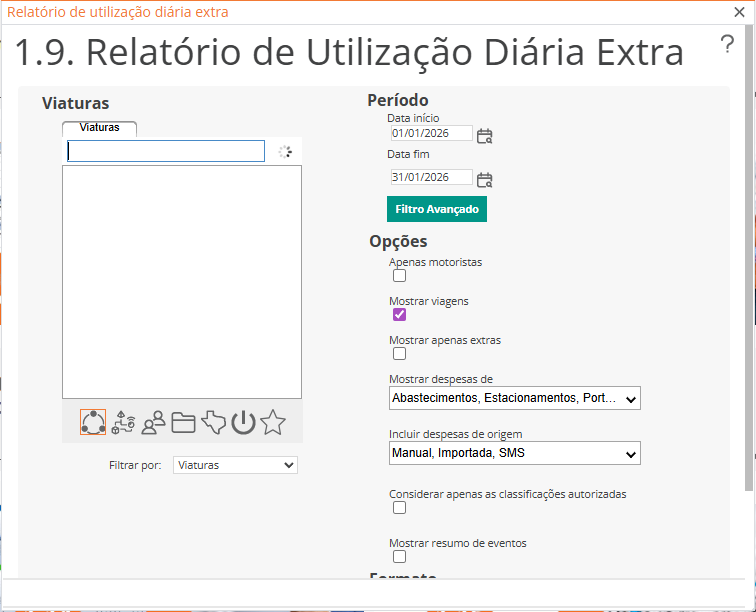Open calendar picker for Data início
The image size is (756, 612).
485,135
